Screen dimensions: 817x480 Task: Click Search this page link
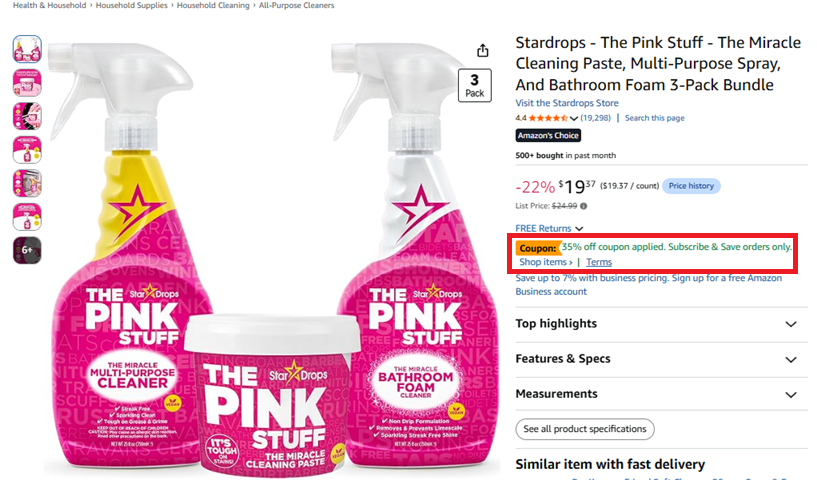[654, 118]
